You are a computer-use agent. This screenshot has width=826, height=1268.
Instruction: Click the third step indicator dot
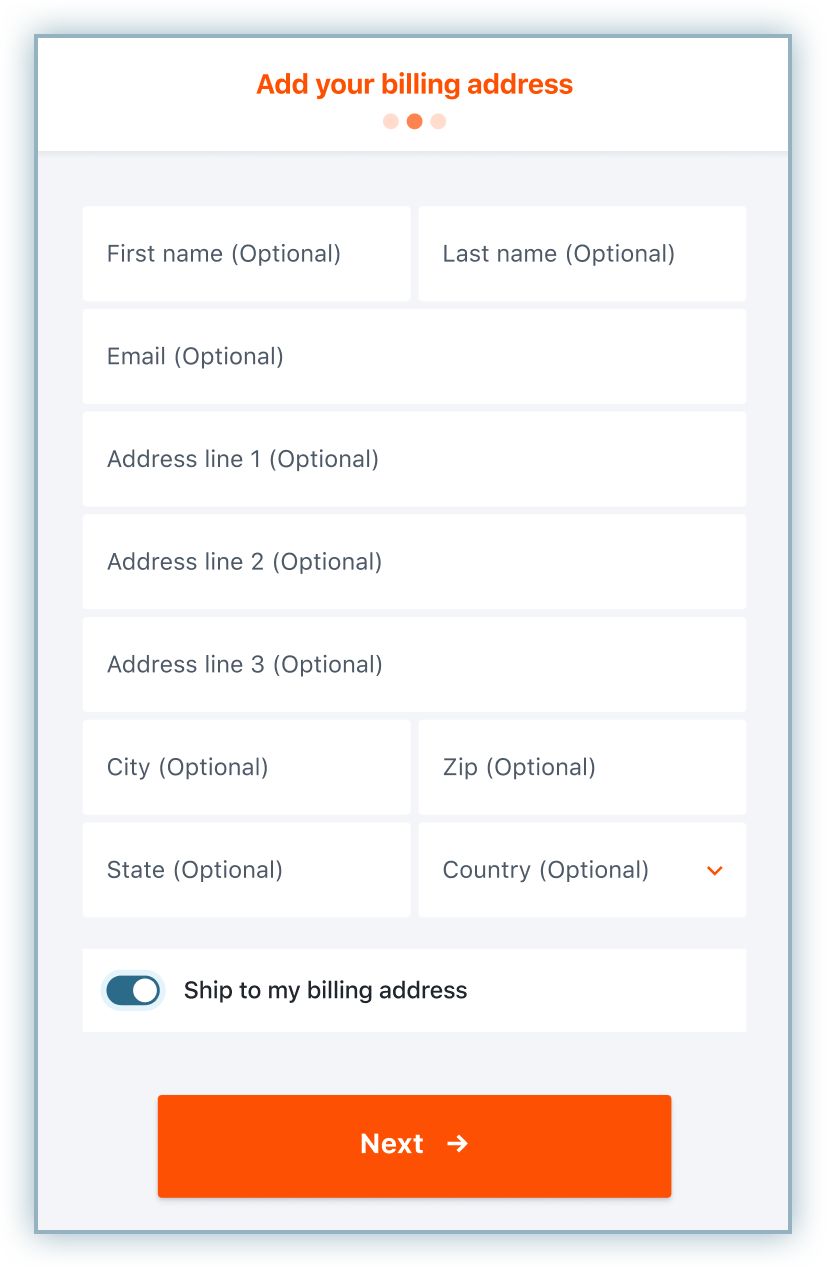438,122
